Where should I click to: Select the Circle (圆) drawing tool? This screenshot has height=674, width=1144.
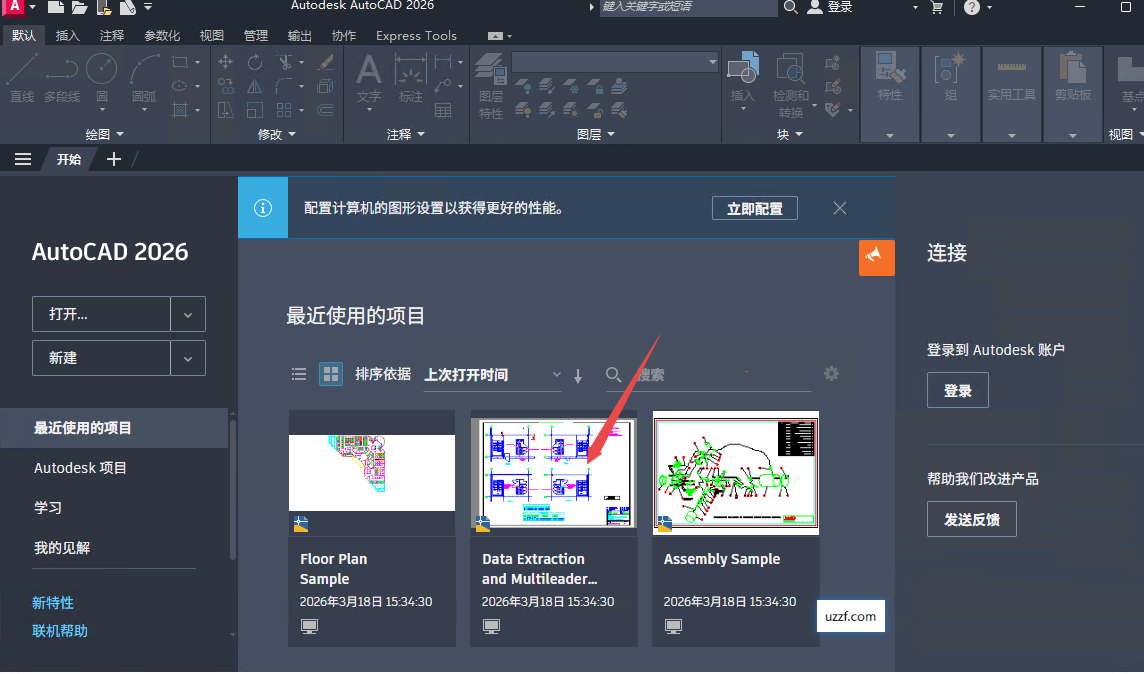(101, 71)
